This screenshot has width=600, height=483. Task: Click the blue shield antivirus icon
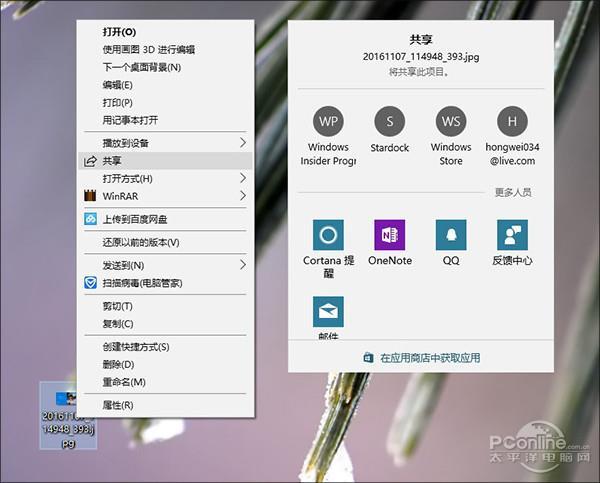(90, 283)
